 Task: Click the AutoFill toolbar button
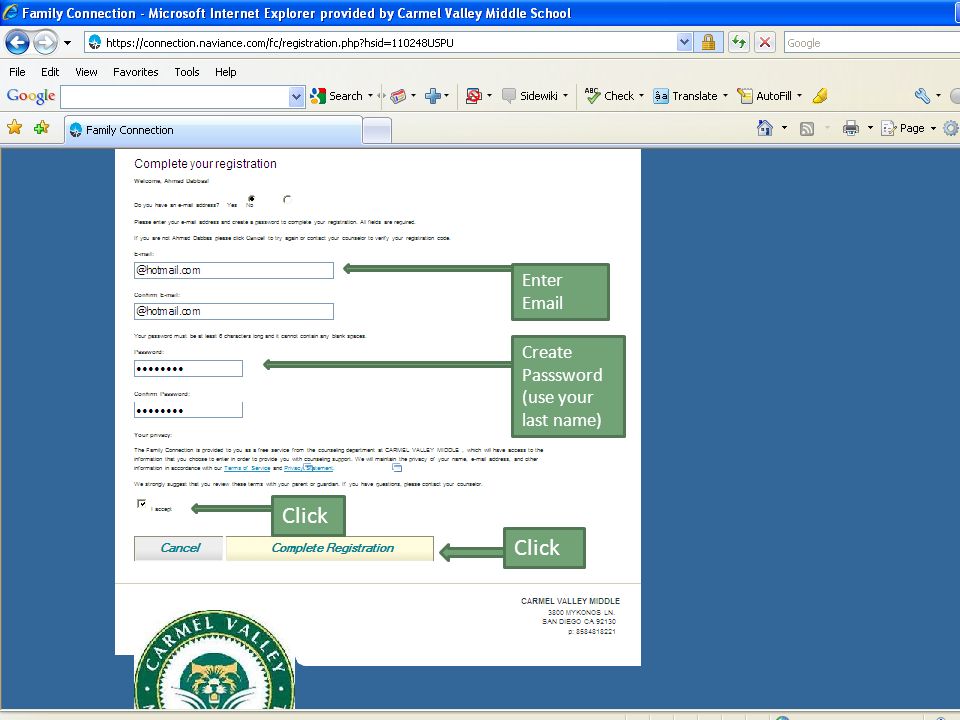[x=764, y=96]
